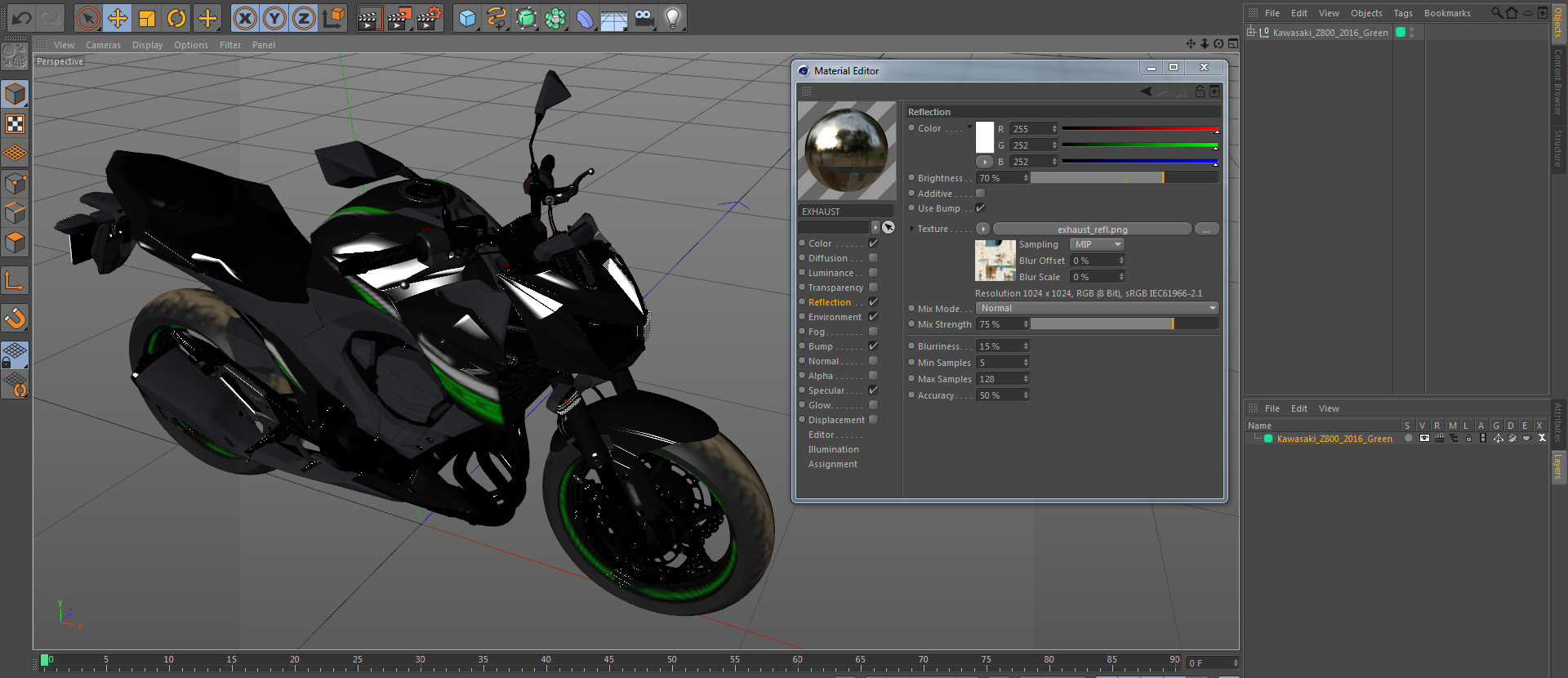
Task: Open Illumination material settings
Action: tap(833, 449)
